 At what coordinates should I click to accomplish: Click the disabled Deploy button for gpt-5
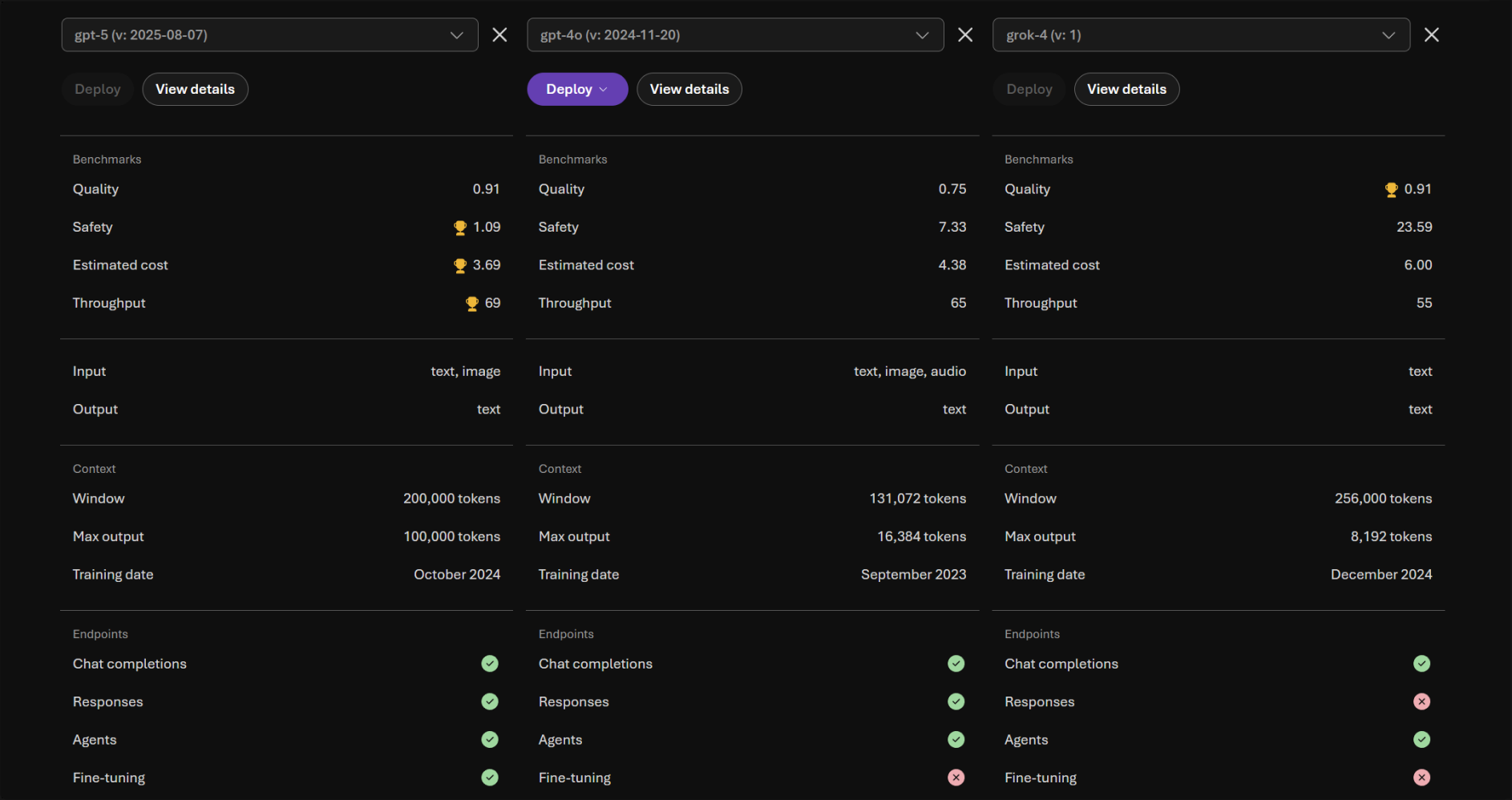(98, 89)
